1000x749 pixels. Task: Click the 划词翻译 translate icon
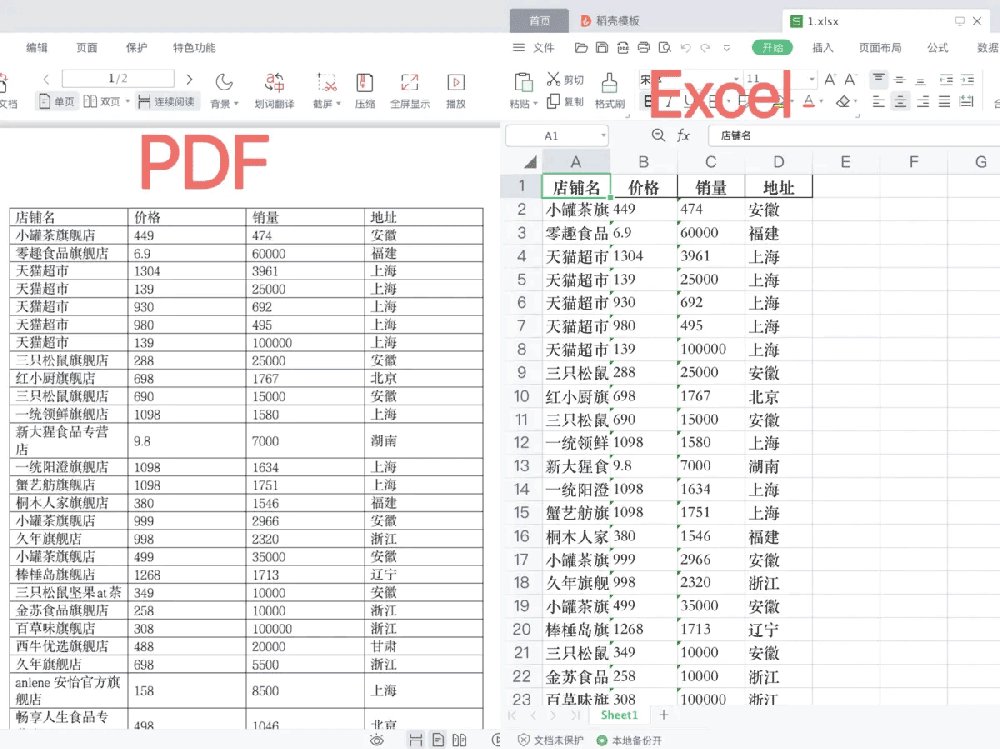point(274,90)
